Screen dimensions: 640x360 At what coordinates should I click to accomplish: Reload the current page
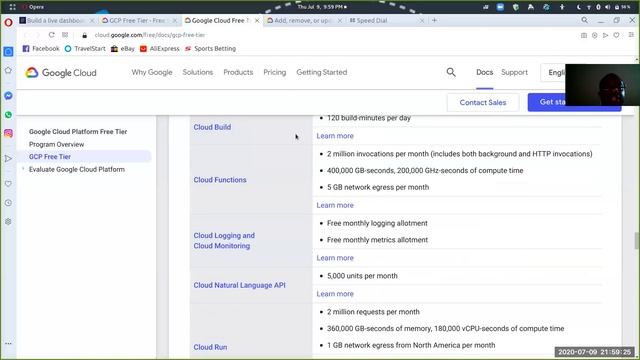(51, 35)
